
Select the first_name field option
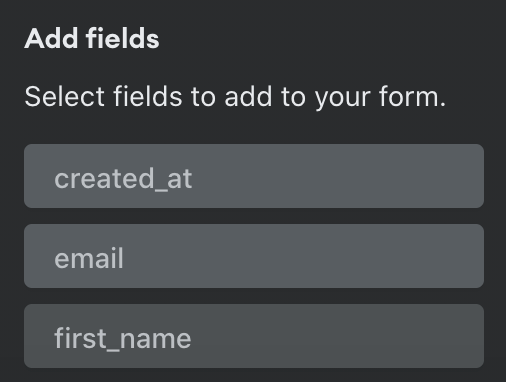click(254, 336)
